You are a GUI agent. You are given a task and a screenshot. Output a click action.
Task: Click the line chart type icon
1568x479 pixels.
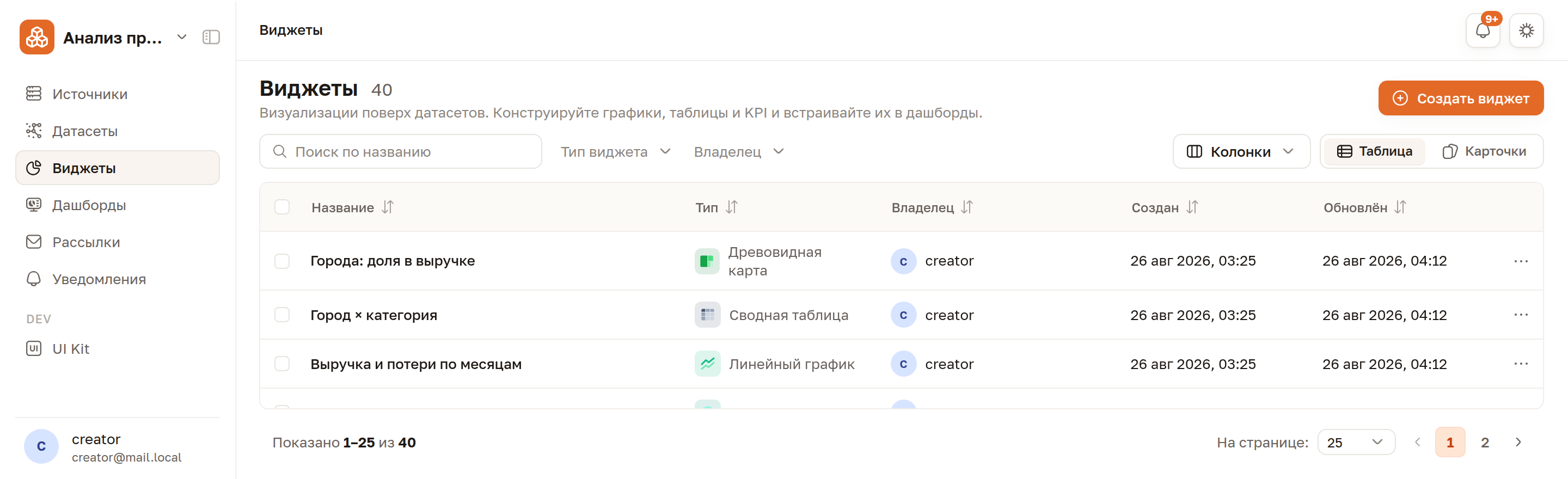click(707, 364)
